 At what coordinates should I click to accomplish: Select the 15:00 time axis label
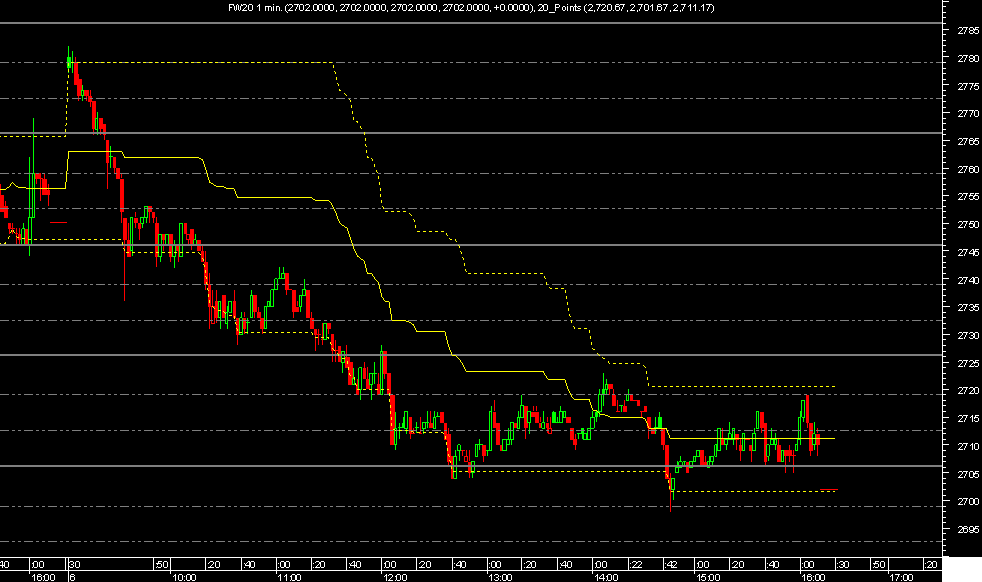coord(708,577)
